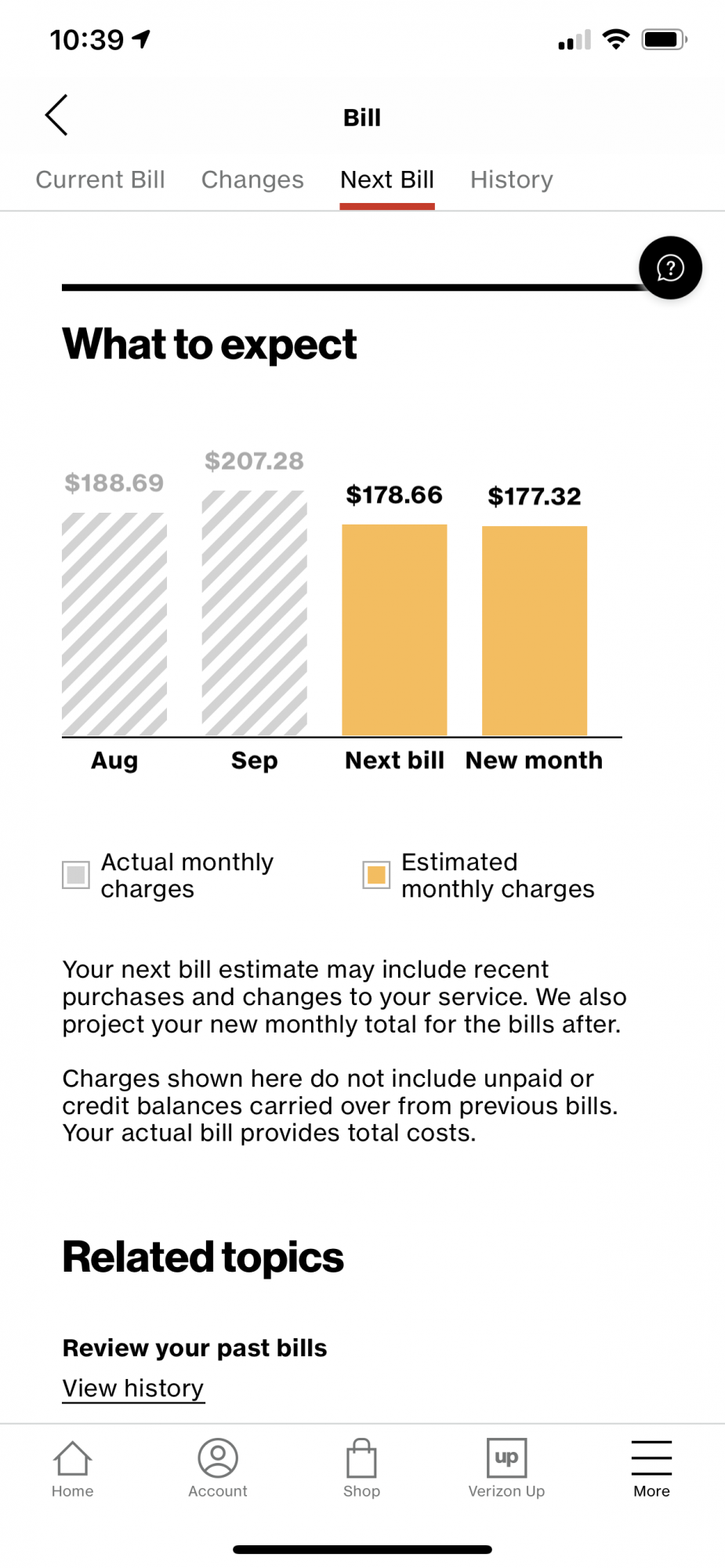Switch to the Current Bill tab
This screenshot has width=725, height=1568.
[100, 180]
